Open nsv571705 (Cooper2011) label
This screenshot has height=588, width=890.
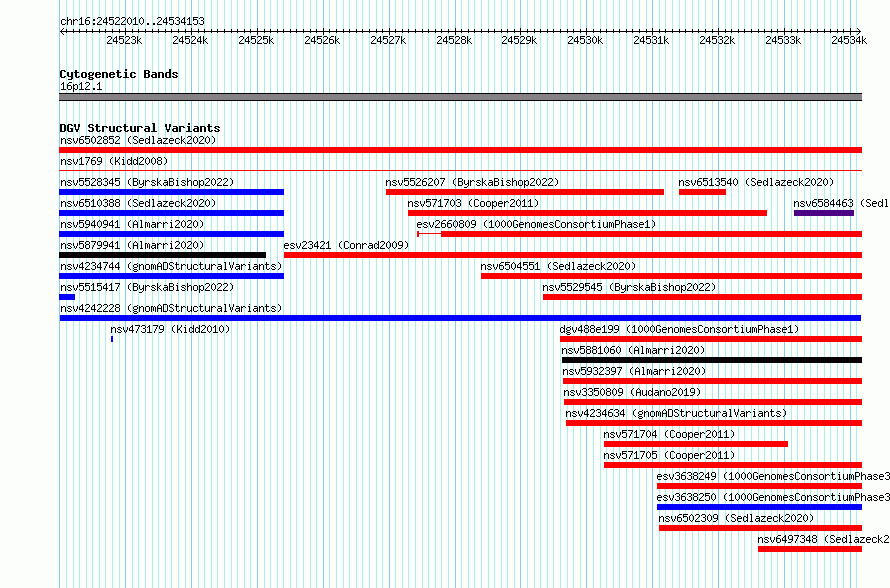(669, 455)
